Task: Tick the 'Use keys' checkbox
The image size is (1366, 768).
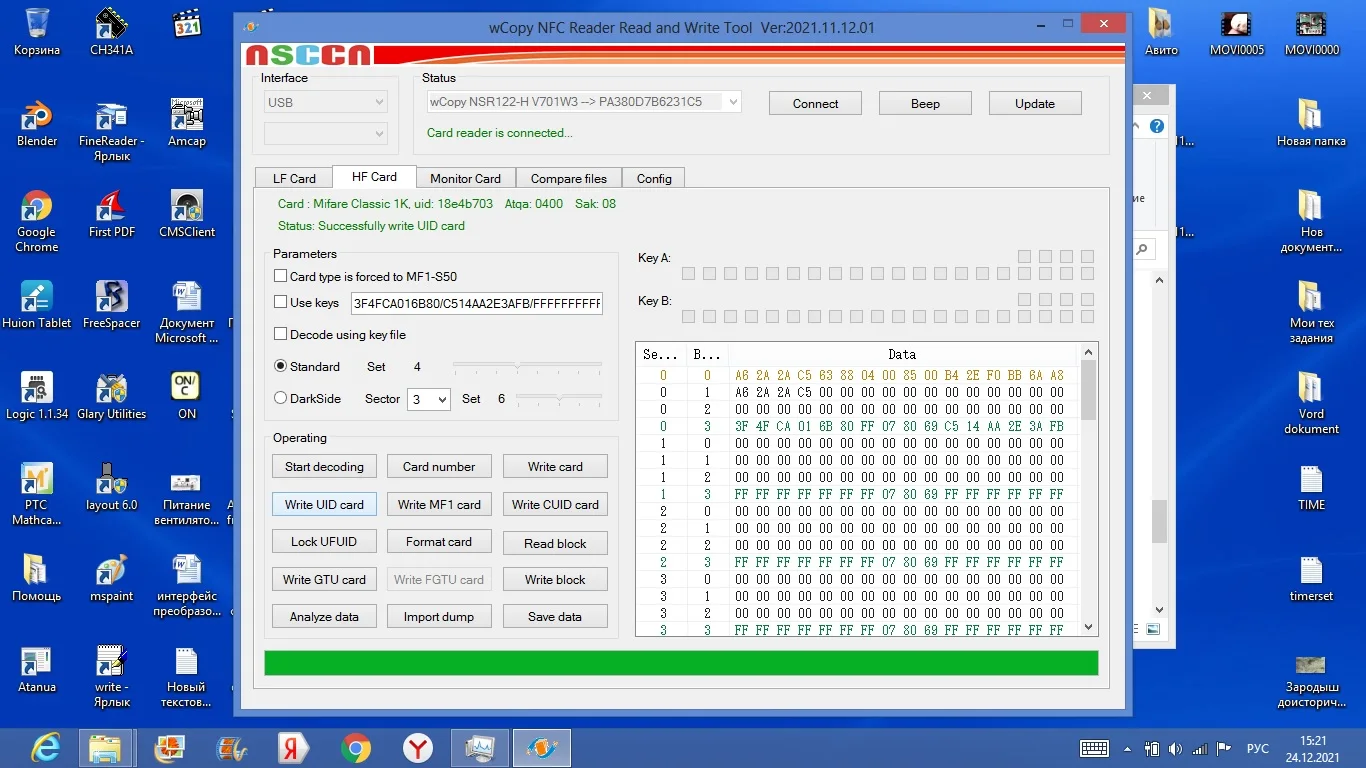Action: click(281, 302)
